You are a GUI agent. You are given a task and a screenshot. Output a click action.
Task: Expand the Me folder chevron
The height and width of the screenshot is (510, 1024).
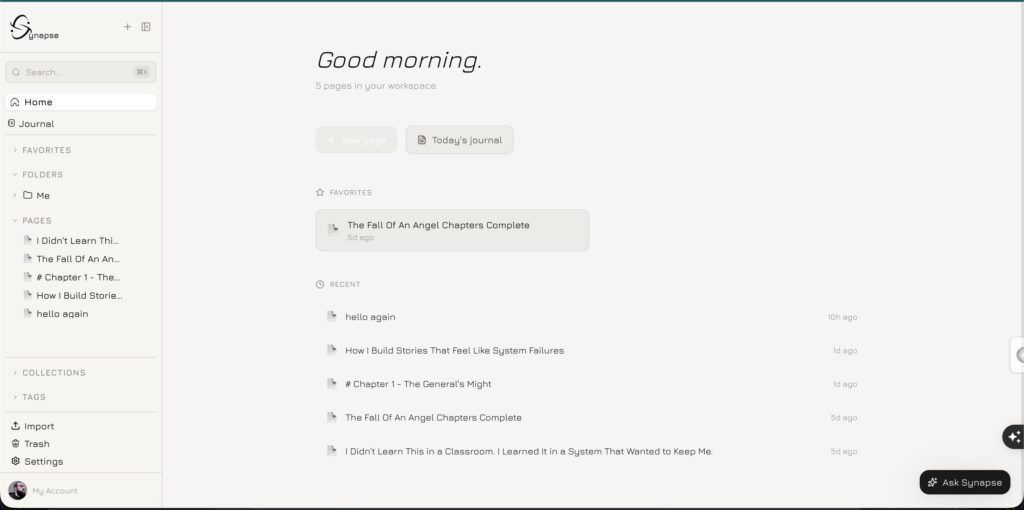15,195
